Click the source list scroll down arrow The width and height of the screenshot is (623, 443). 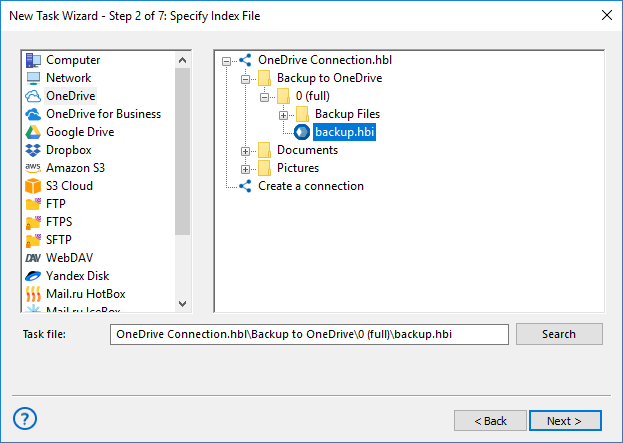click(x=182, y=304)
